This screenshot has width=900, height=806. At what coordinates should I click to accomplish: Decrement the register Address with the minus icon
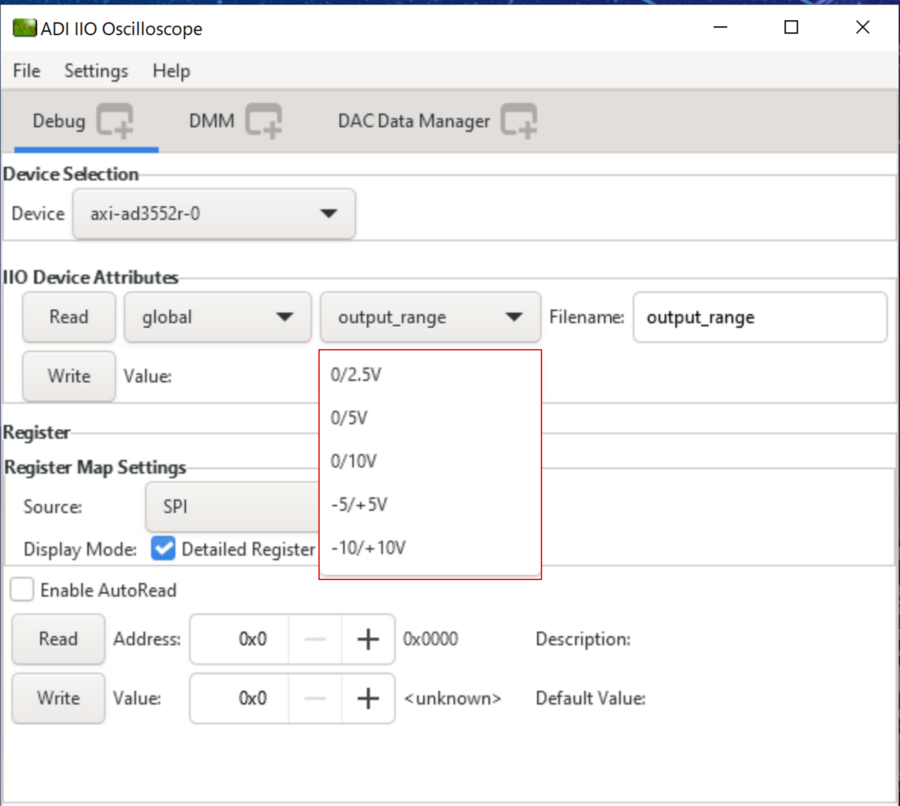pyautogui.click(x=316, y=639)
